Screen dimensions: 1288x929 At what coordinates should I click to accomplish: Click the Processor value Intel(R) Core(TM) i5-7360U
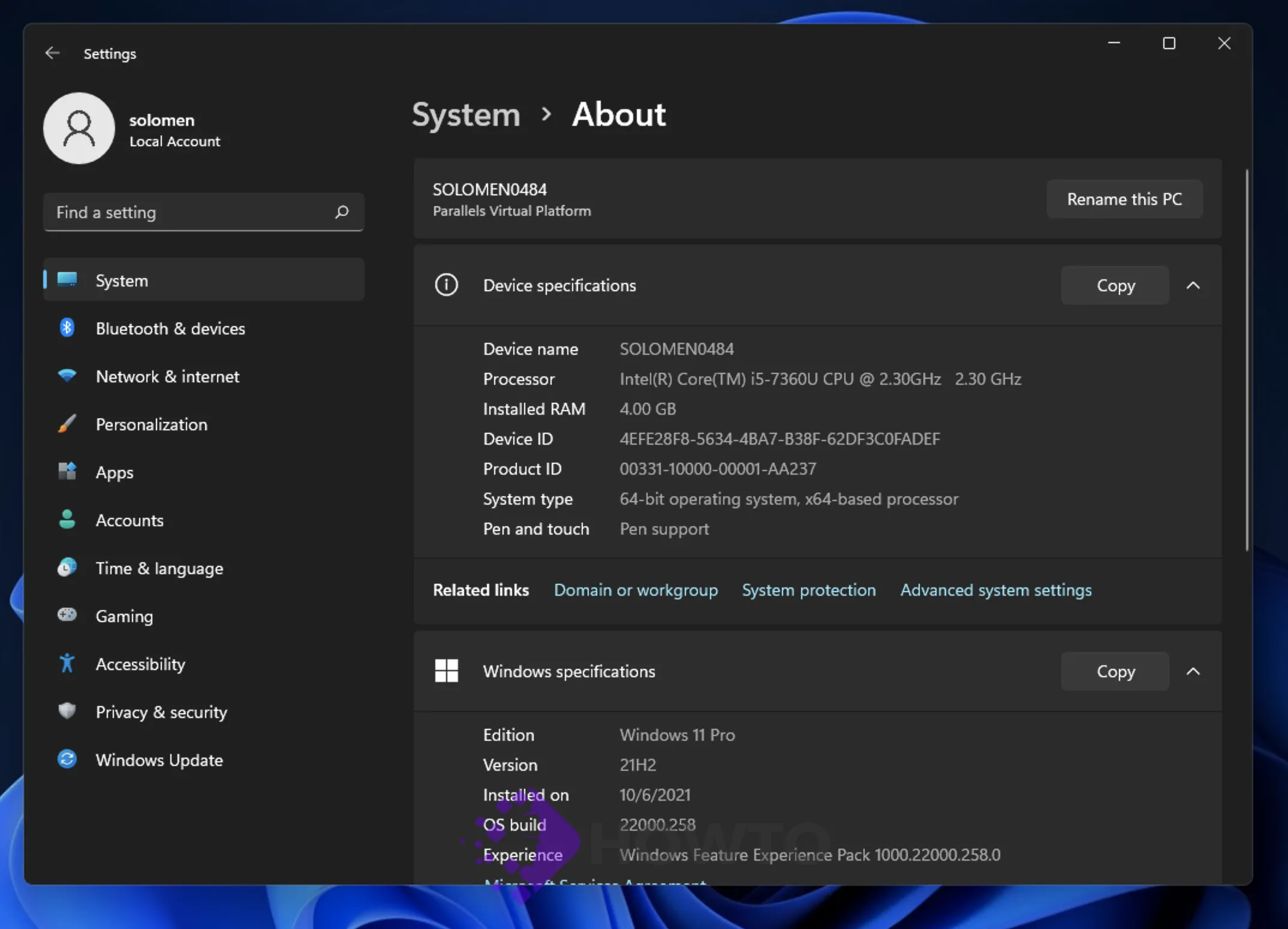(x=820, y=379)
